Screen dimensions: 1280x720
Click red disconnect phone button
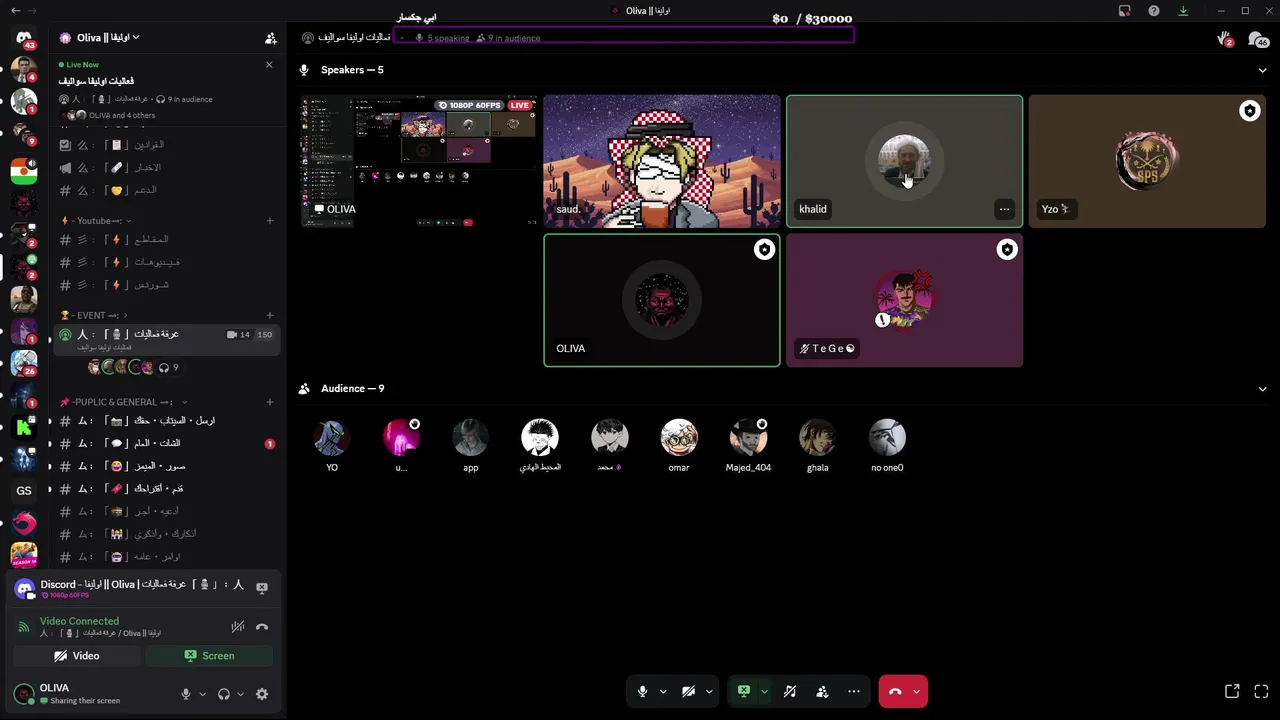(x=895, y=691)
